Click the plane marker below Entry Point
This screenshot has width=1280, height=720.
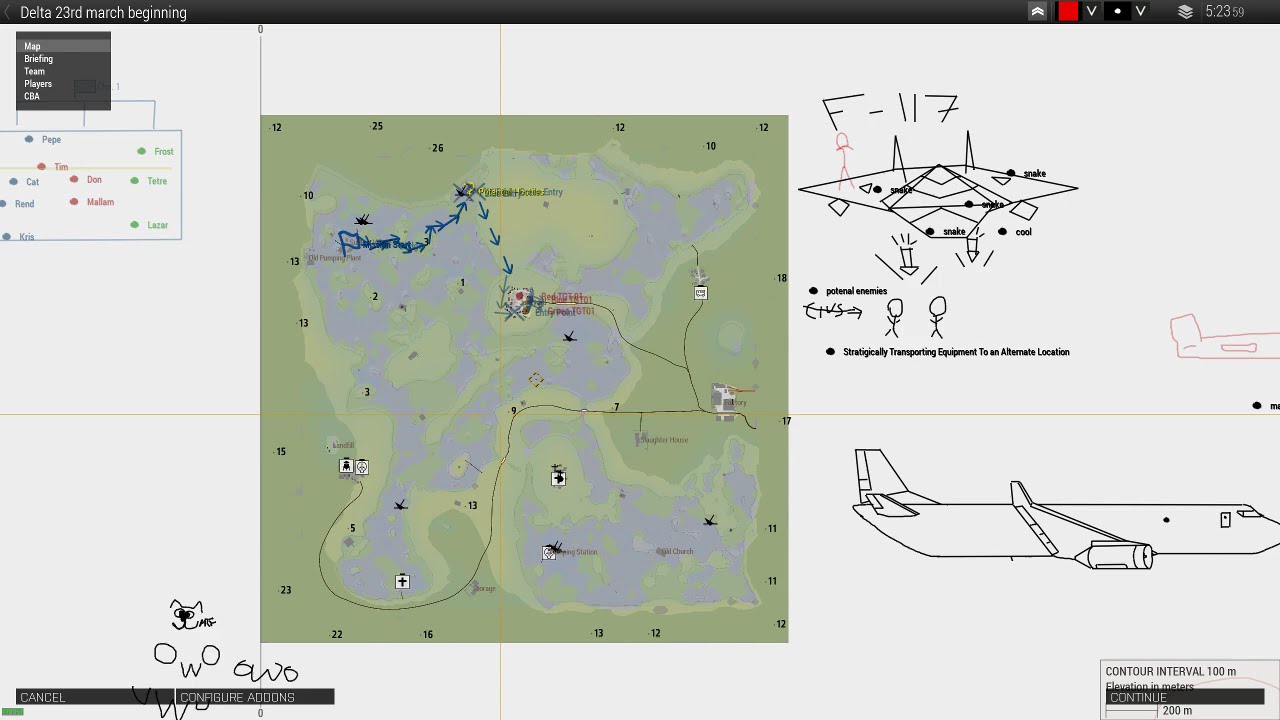pyautogui.click(x=569, y=337)
